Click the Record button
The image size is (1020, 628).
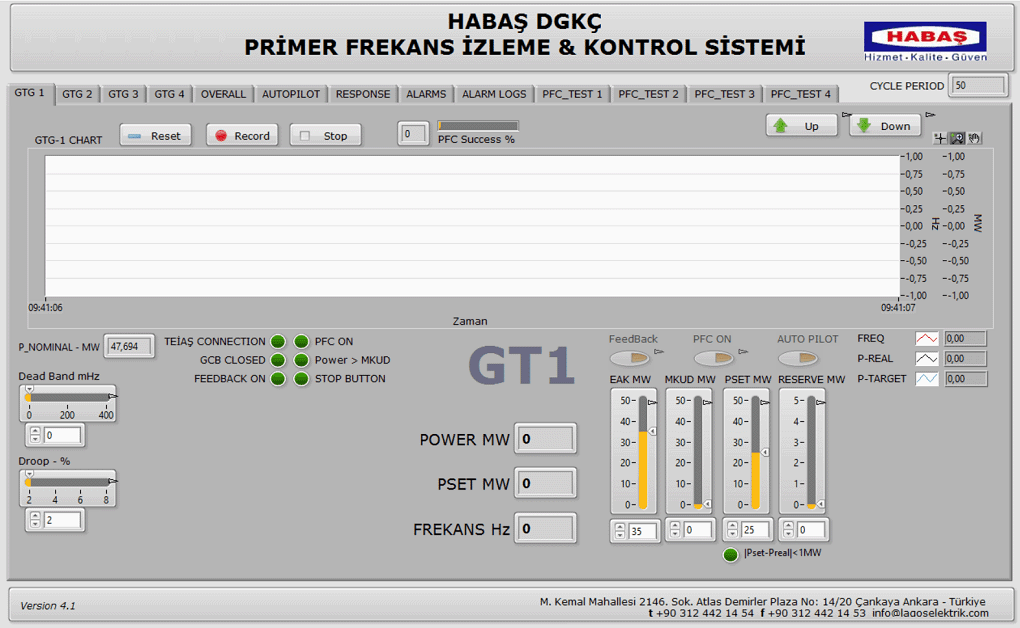point(242,135)
